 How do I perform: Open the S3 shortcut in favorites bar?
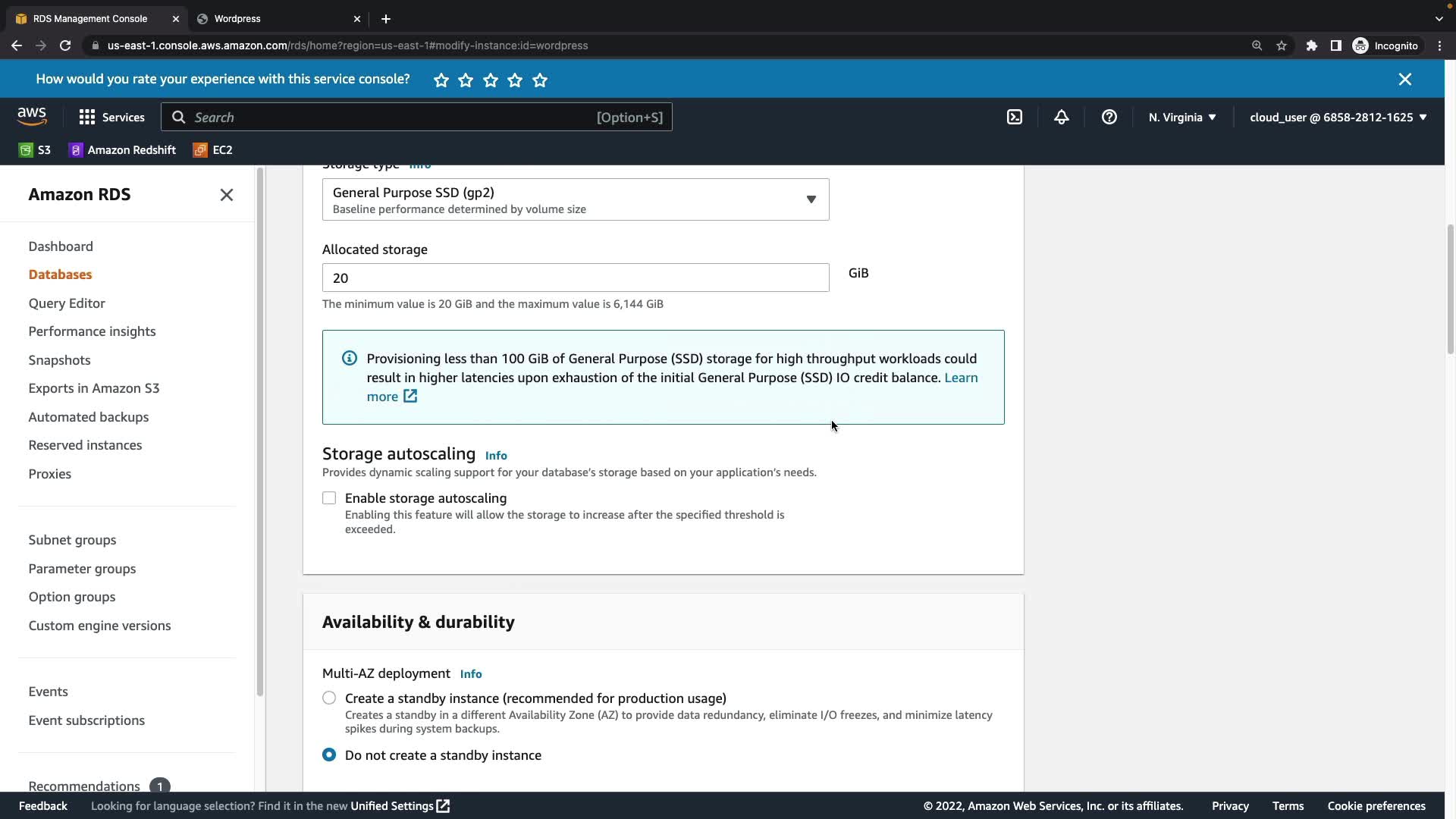coord(35,150)
